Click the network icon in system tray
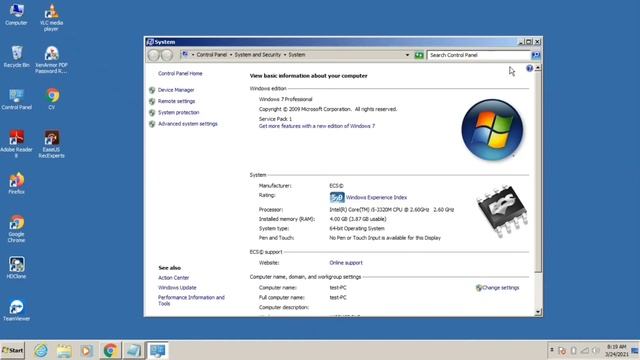 click(584, 350)
